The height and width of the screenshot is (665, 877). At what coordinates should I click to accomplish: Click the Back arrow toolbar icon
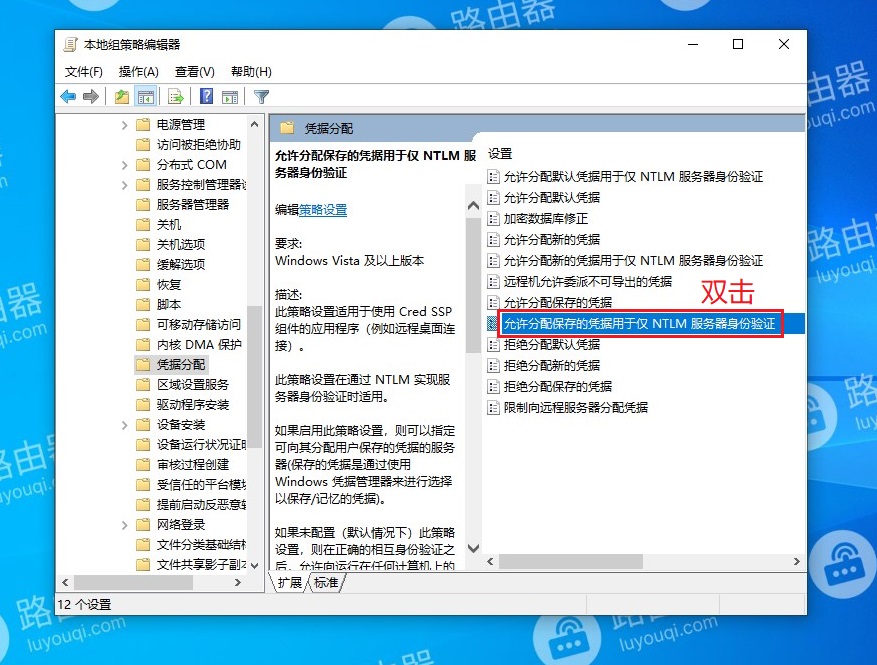tap(68, 97)
